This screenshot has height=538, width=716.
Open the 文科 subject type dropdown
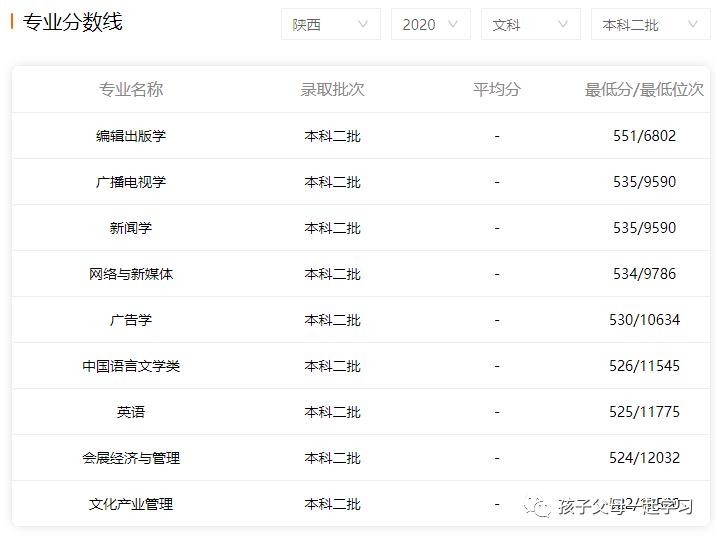point(530,25)
